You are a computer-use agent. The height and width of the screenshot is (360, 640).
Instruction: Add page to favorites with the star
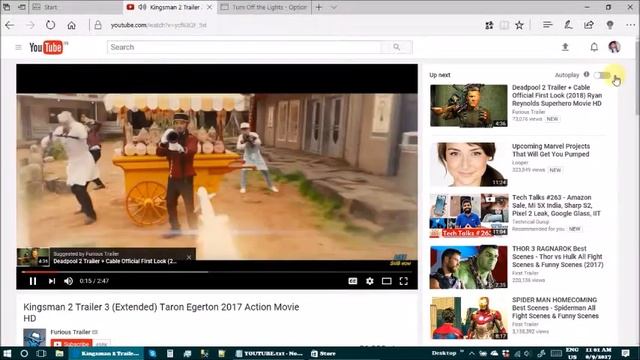click(519, 25)
